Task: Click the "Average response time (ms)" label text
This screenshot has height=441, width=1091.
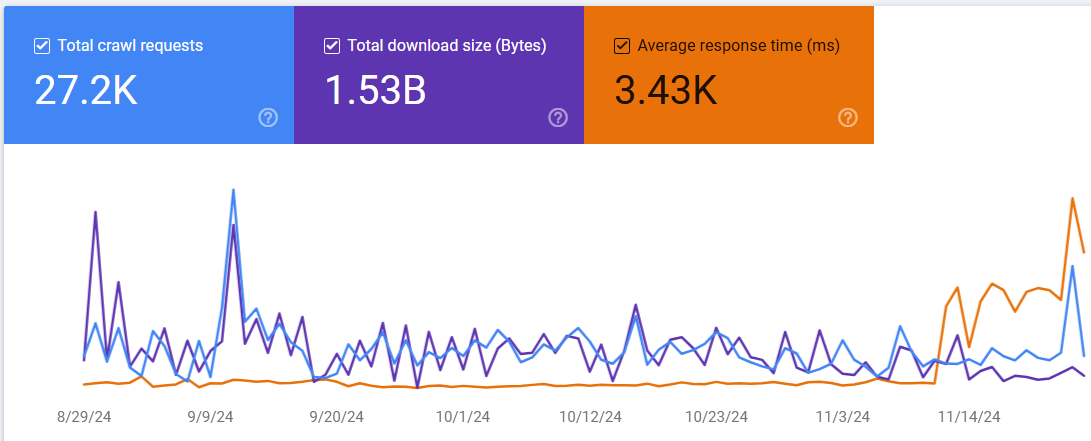Action: (x=738, y=46)
